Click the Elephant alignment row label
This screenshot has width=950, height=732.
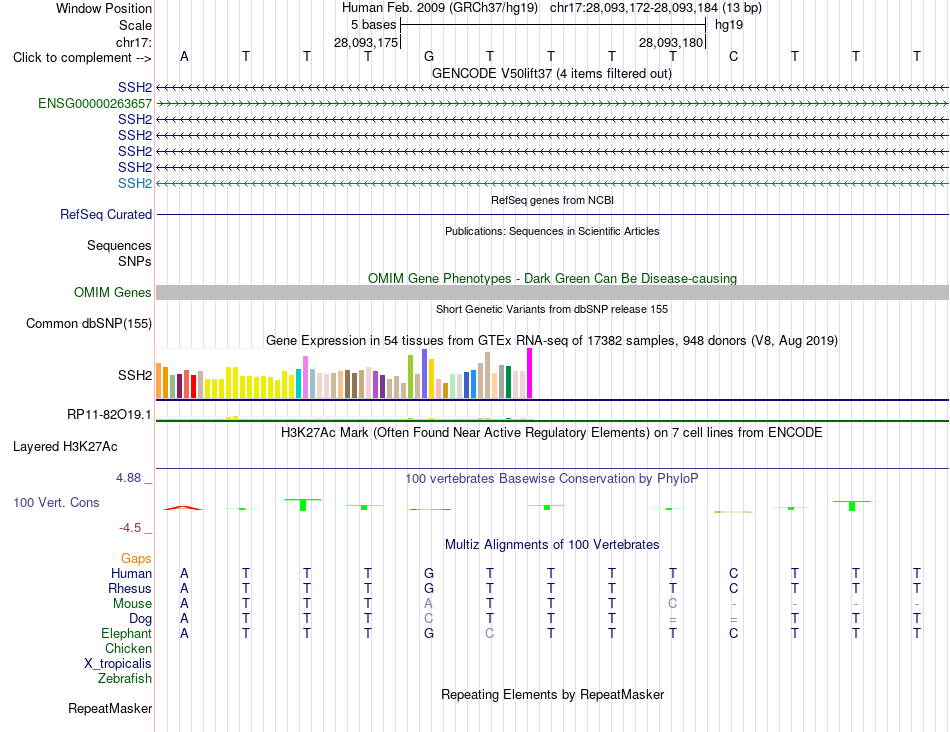126,633
